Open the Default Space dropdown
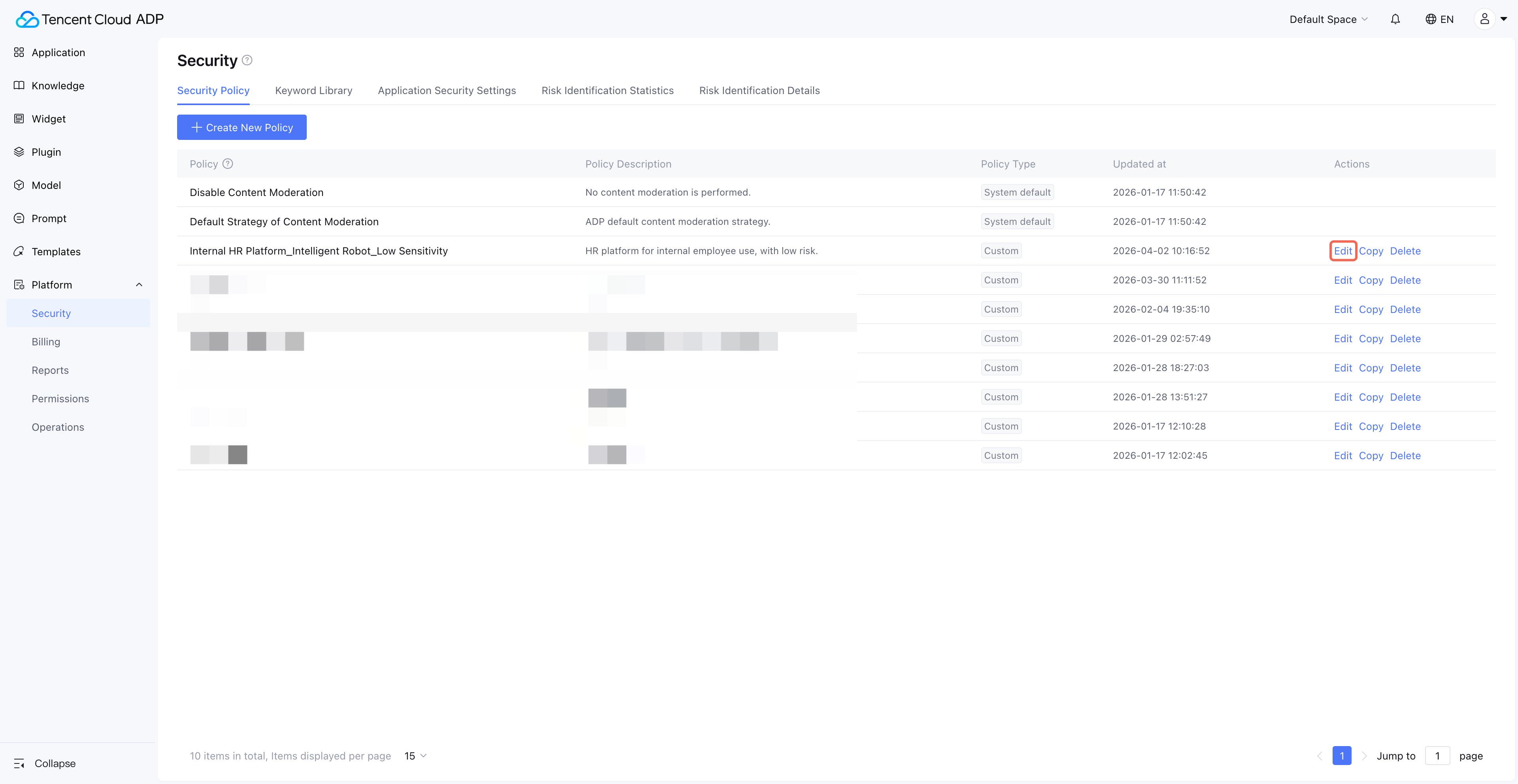The width and height of the screenshot is (1518, 784). tap(1328, 19)
